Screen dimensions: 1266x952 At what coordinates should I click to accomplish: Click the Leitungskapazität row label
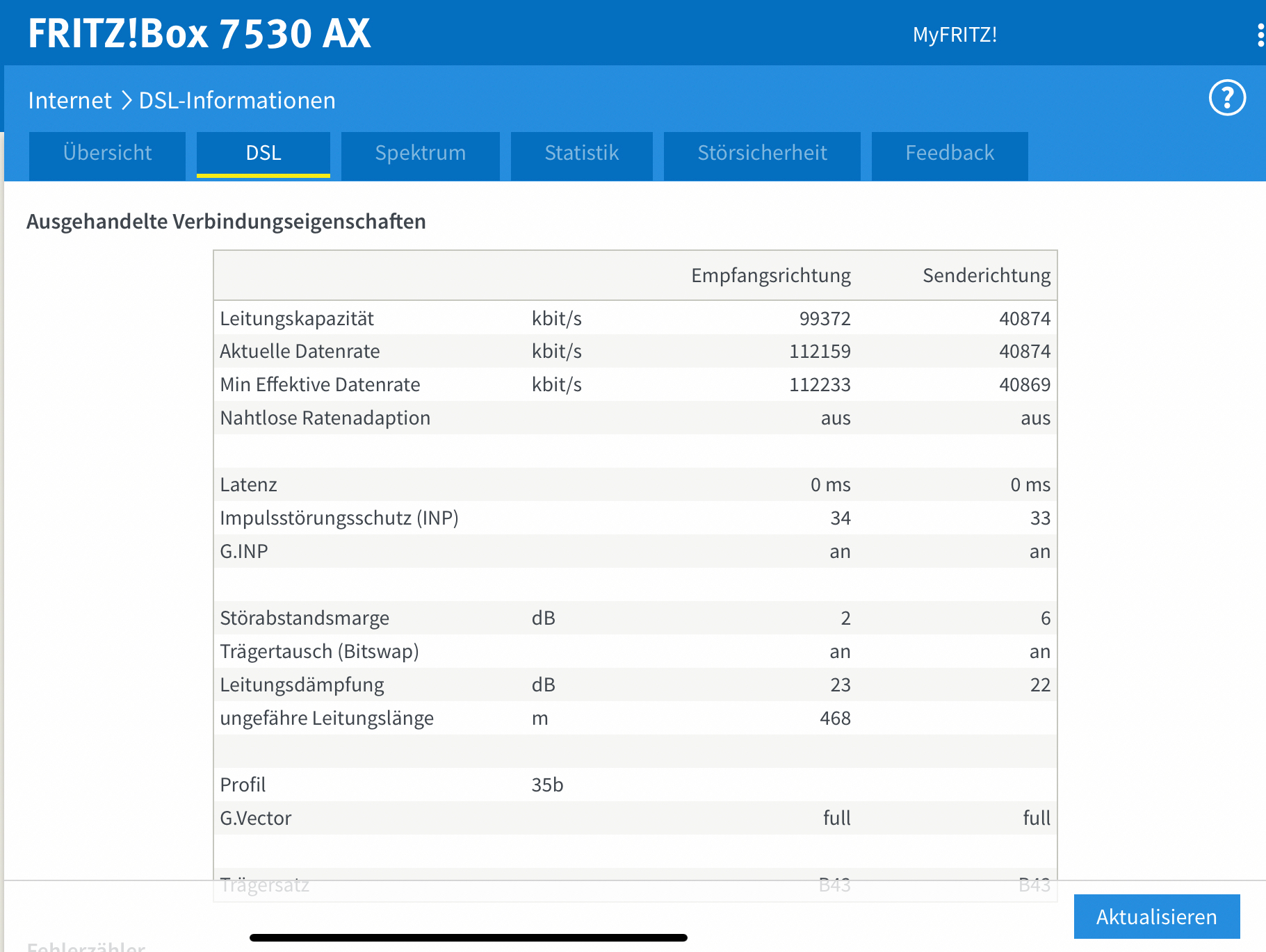pyautogui.click(x=297, y=318)
